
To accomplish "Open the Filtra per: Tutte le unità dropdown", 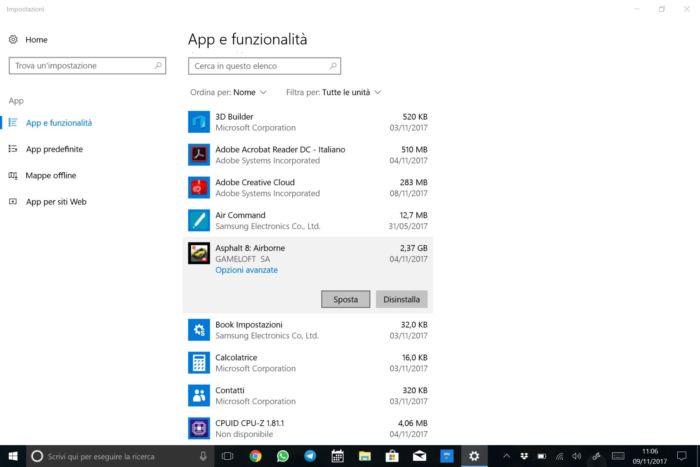I will point(333,92).
